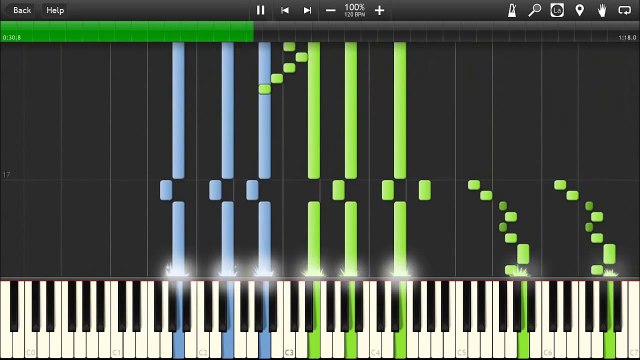
Task: Click the measure 17 marker
Action: [6, 175]
